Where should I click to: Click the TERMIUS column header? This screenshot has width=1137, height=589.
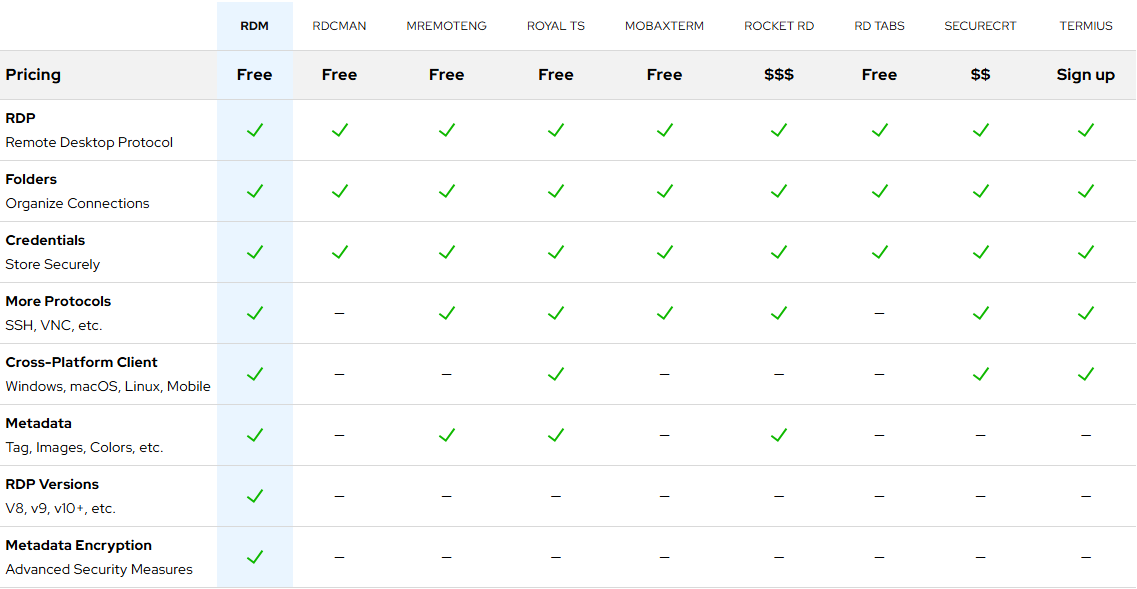(x=1086, y=26)
